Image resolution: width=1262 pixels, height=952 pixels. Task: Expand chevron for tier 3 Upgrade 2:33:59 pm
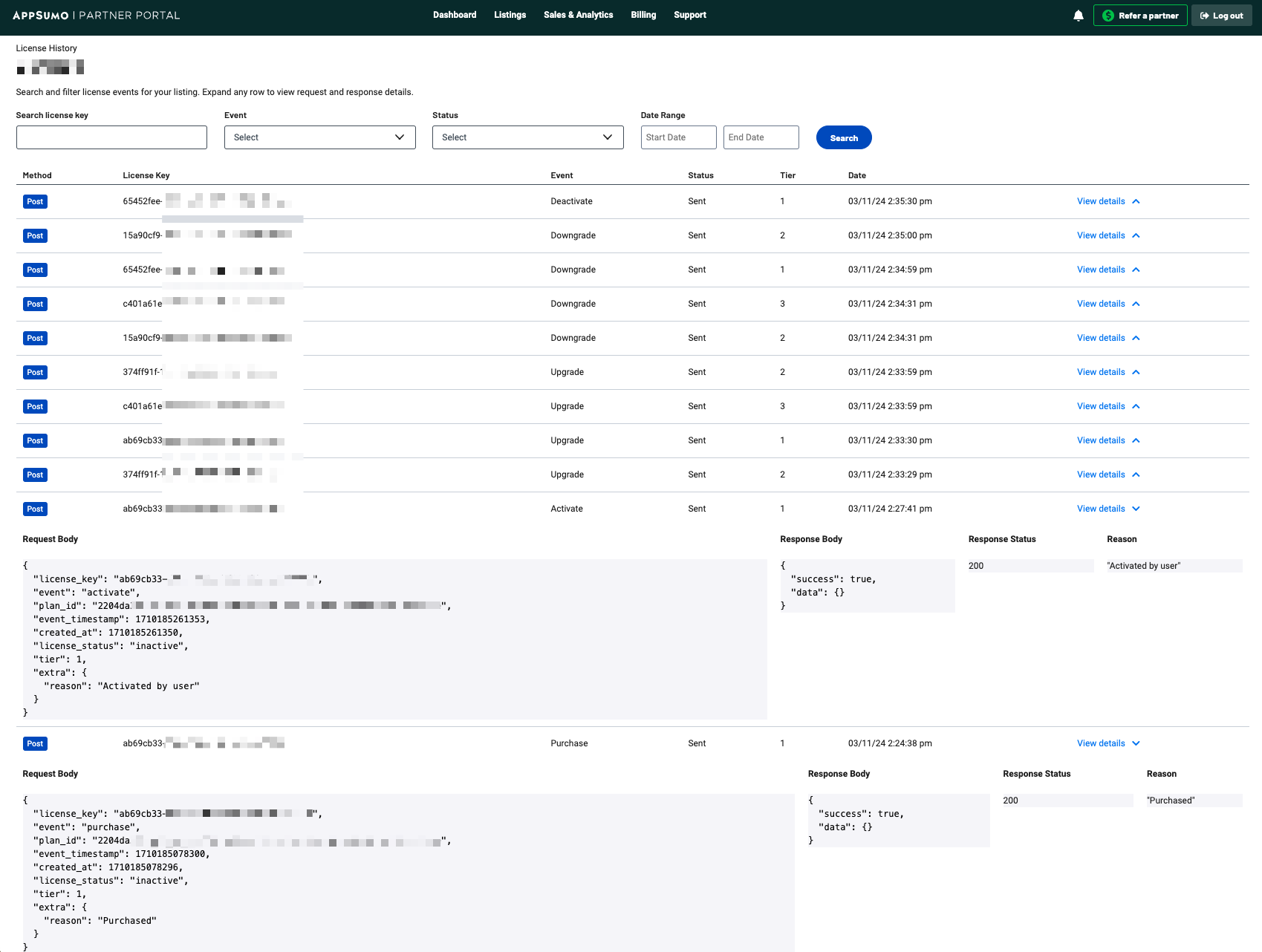(1136, 406)
